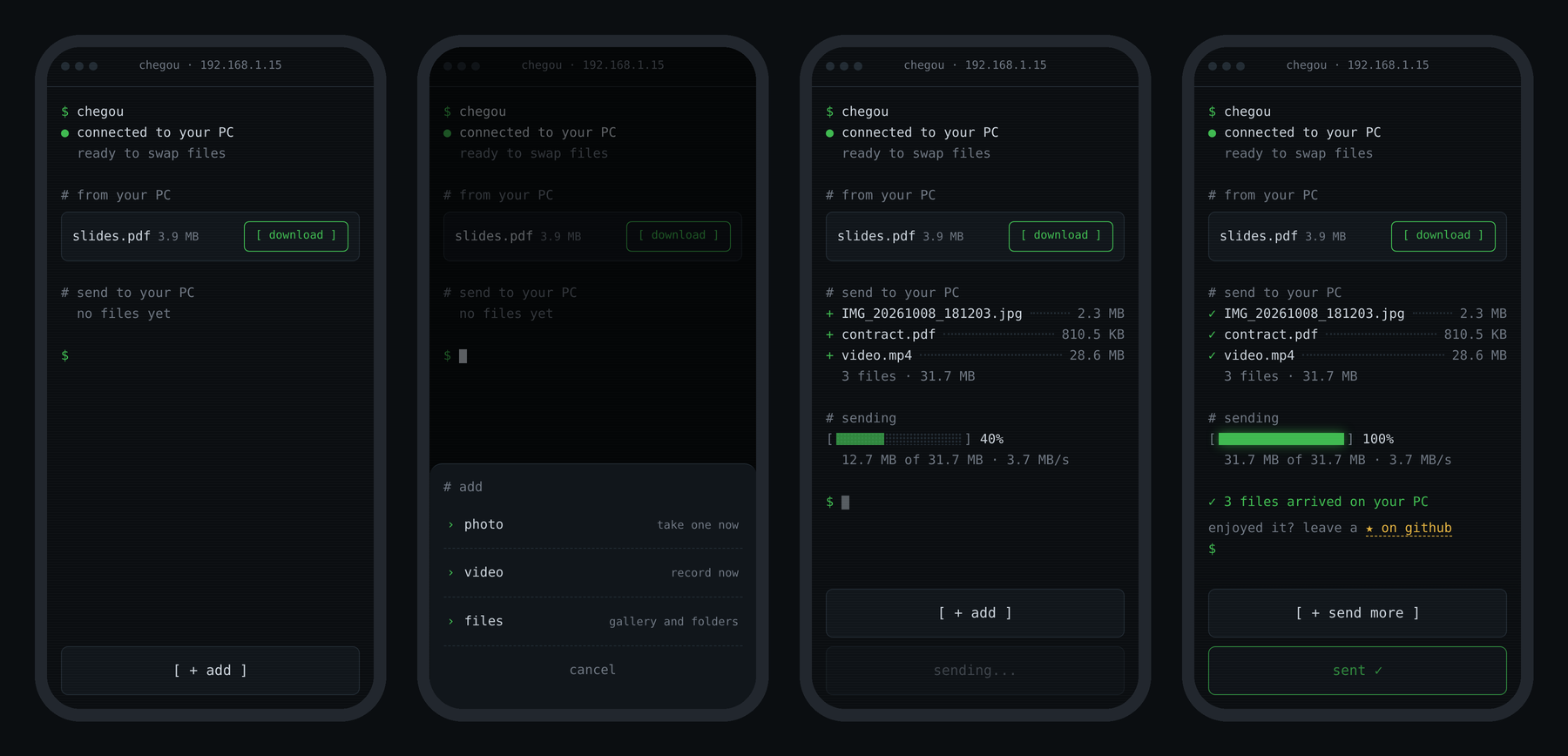Click the checkmark before '3 files arrived'
1568x756 pixels.
point(1212,502)
